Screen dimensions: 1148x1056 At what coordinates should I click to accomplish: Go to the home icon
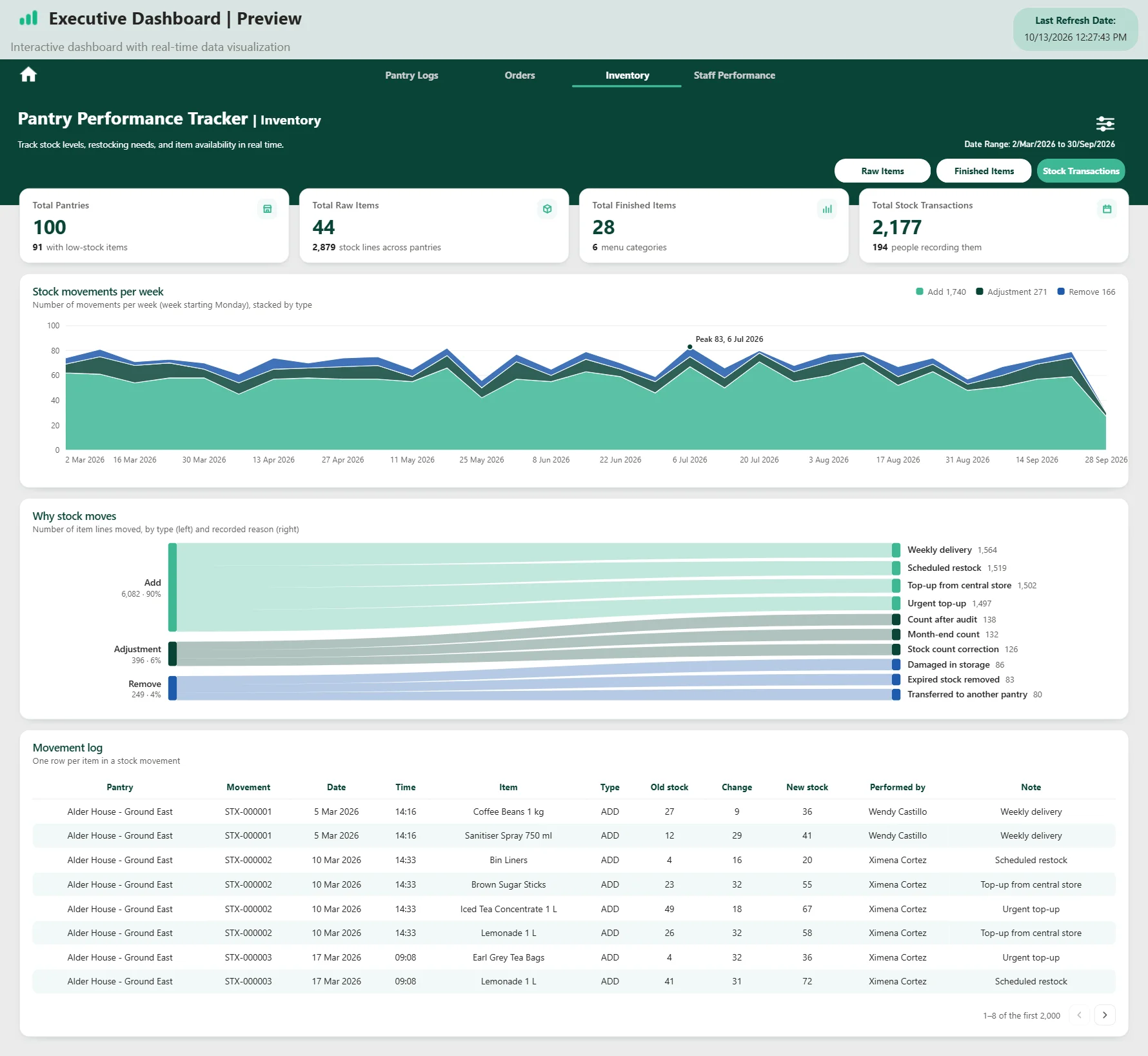pos(28,75)
